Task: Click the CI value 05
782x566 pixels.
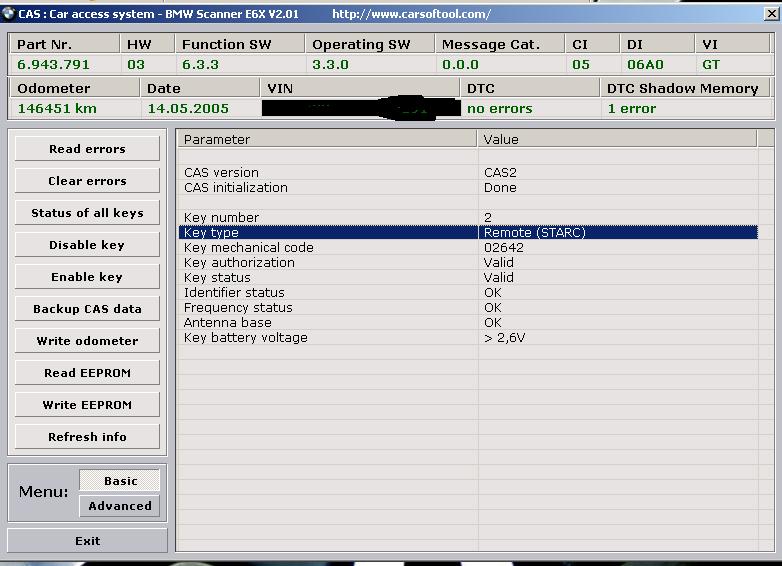Action: (581, 64)
